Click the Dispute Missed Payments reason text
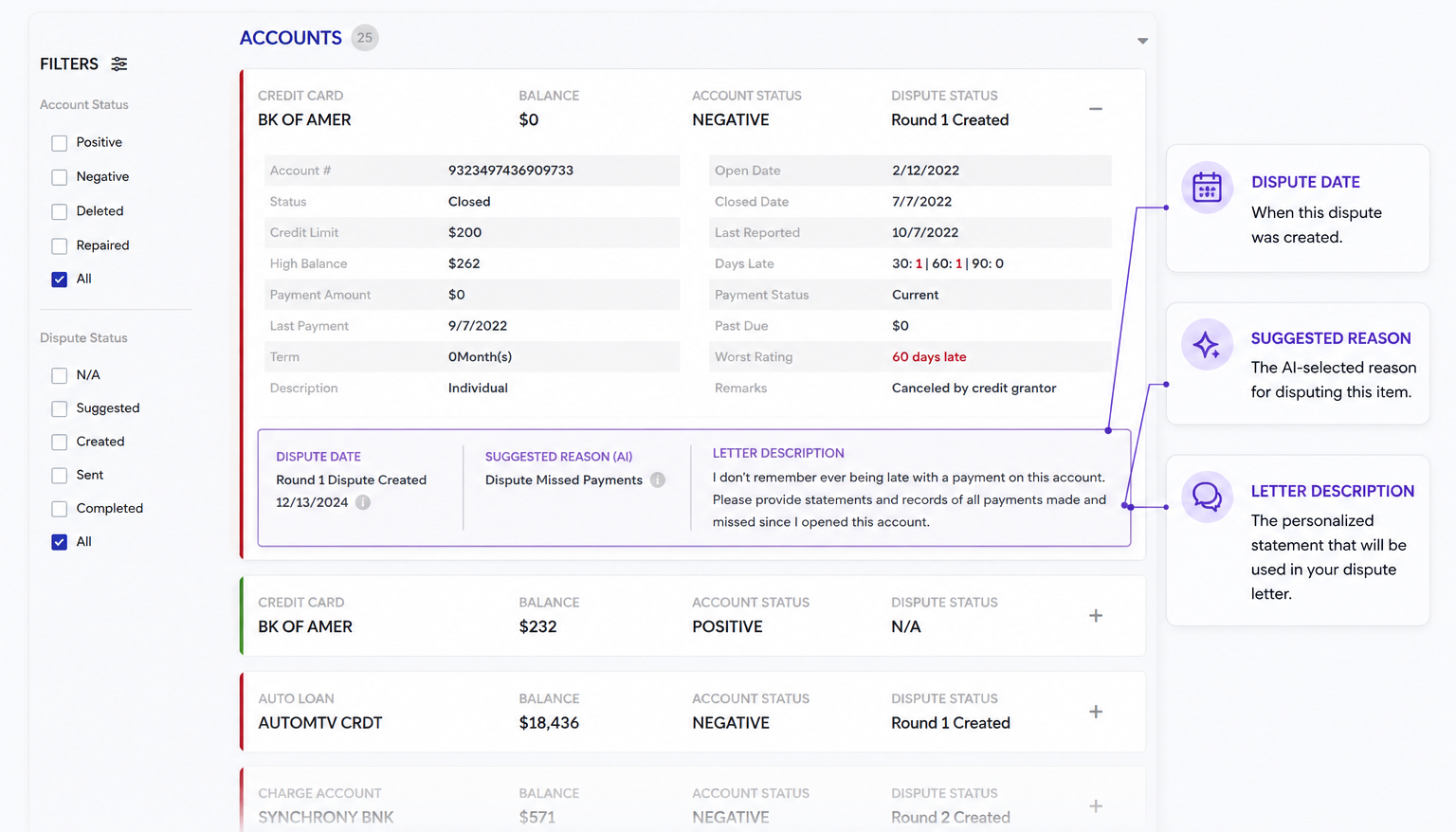The width and height of the screenshot is (1456, 832). pyautogui.click(x=564, y=480)
